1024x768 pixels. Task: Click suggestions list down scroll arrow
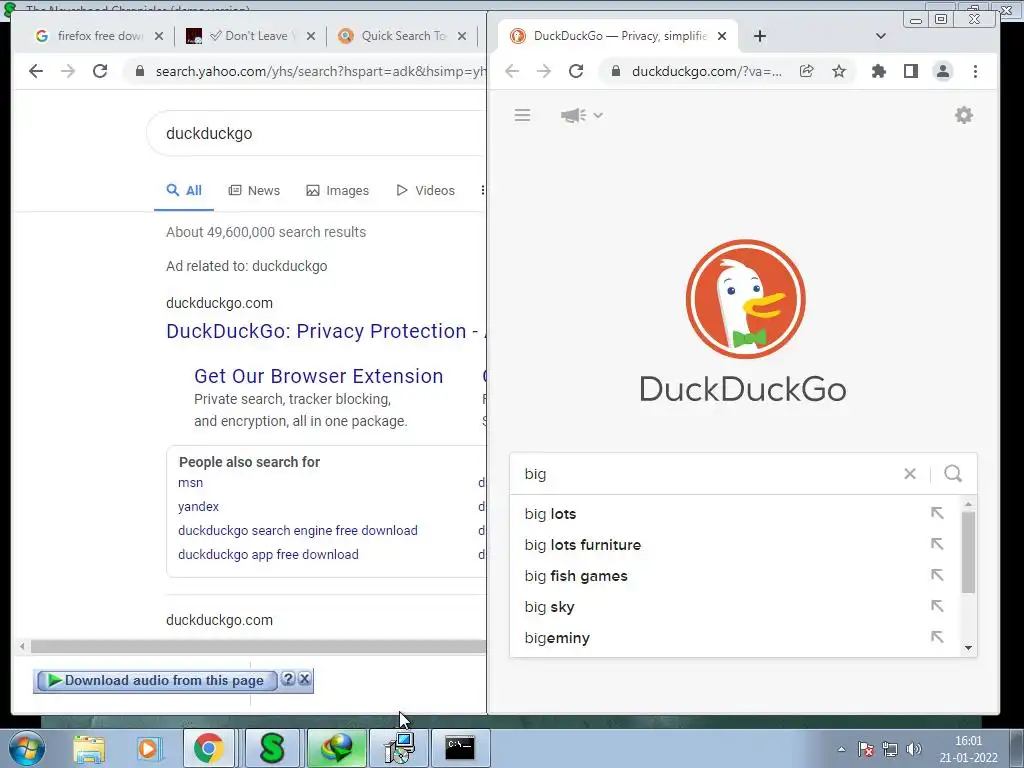click(968, 648)
